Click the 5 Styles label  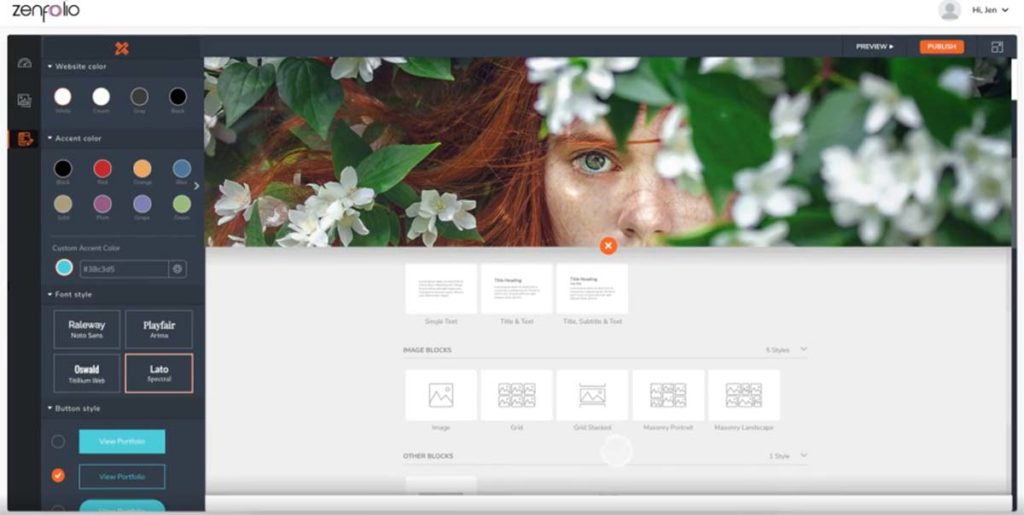777,350
